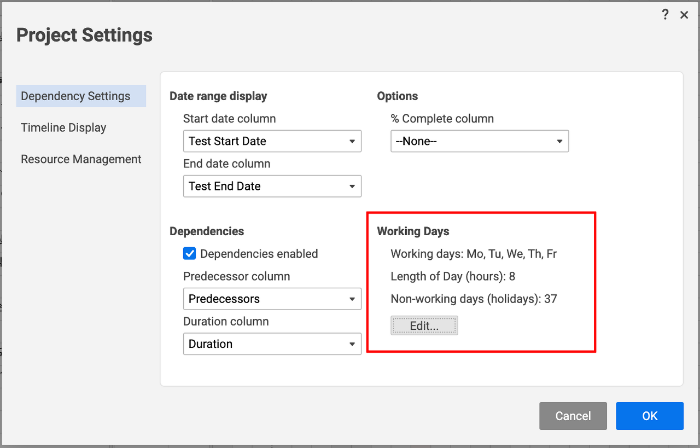Open the Start date column dropdown
This screenshot has width=700, height=448.
[x=273, y=142]
